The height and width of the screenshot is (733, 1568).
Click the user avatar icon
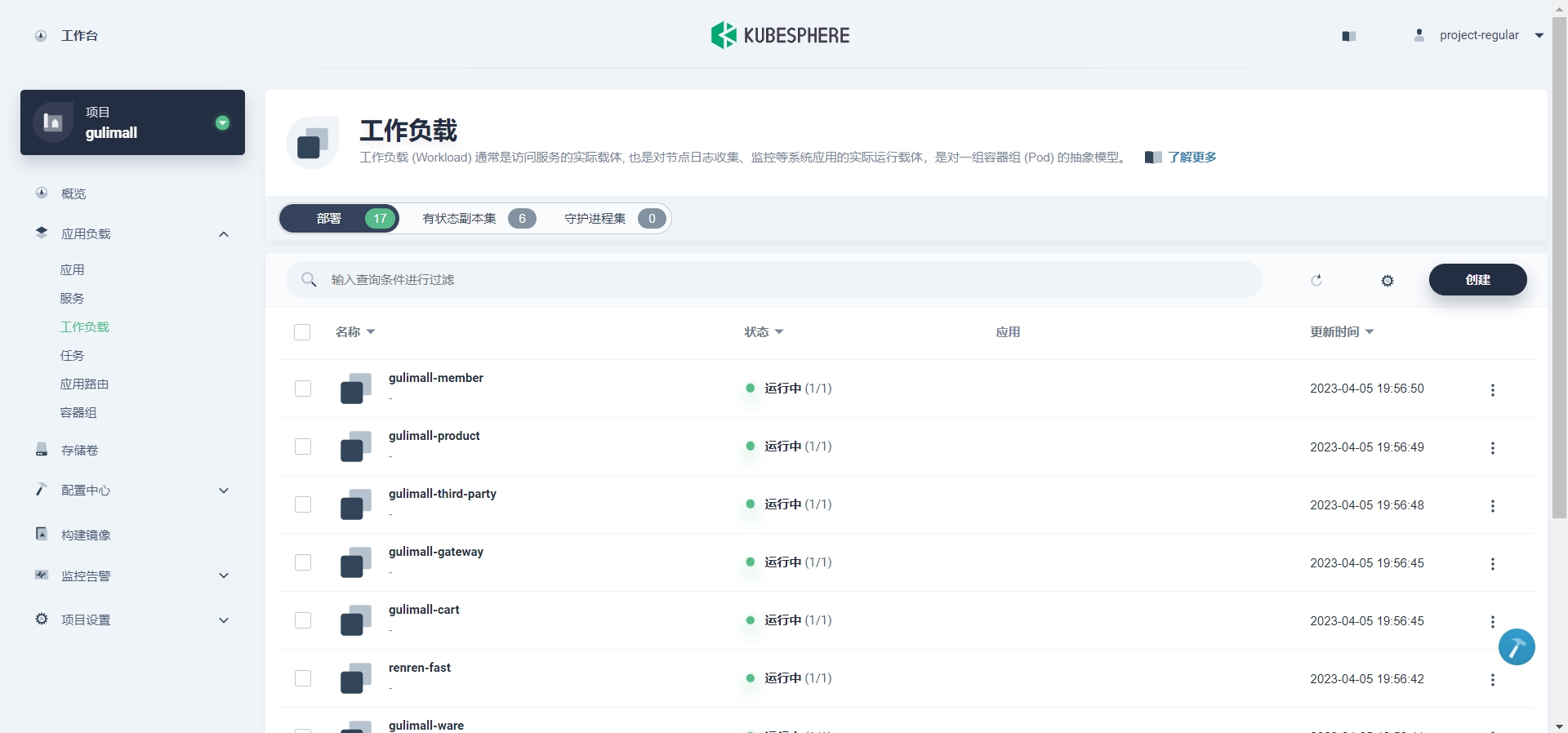(1419, 35)
